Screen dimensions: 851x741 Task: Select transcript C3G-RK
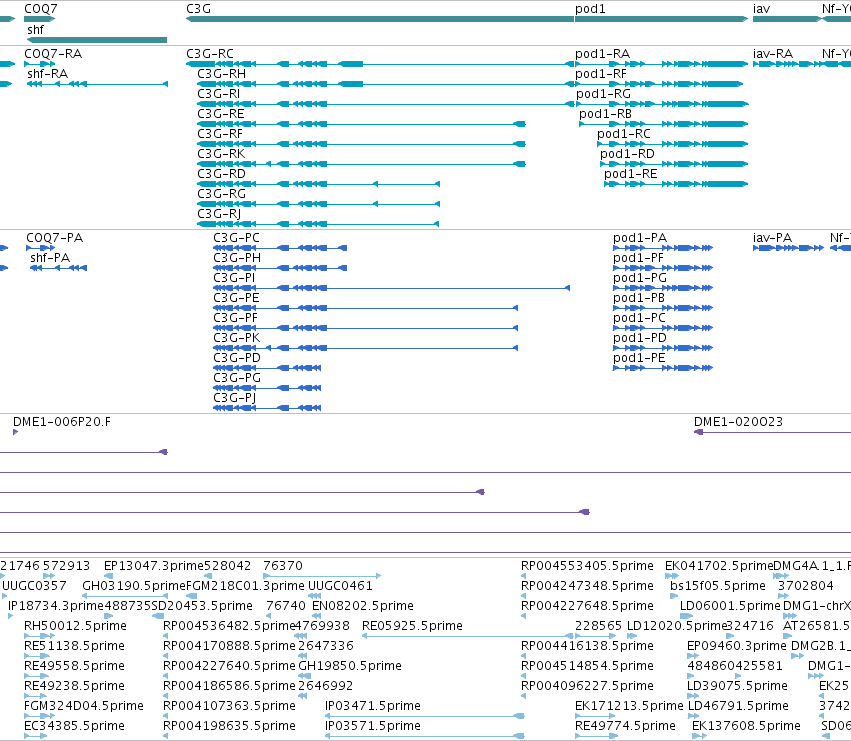tap(221, 154)
